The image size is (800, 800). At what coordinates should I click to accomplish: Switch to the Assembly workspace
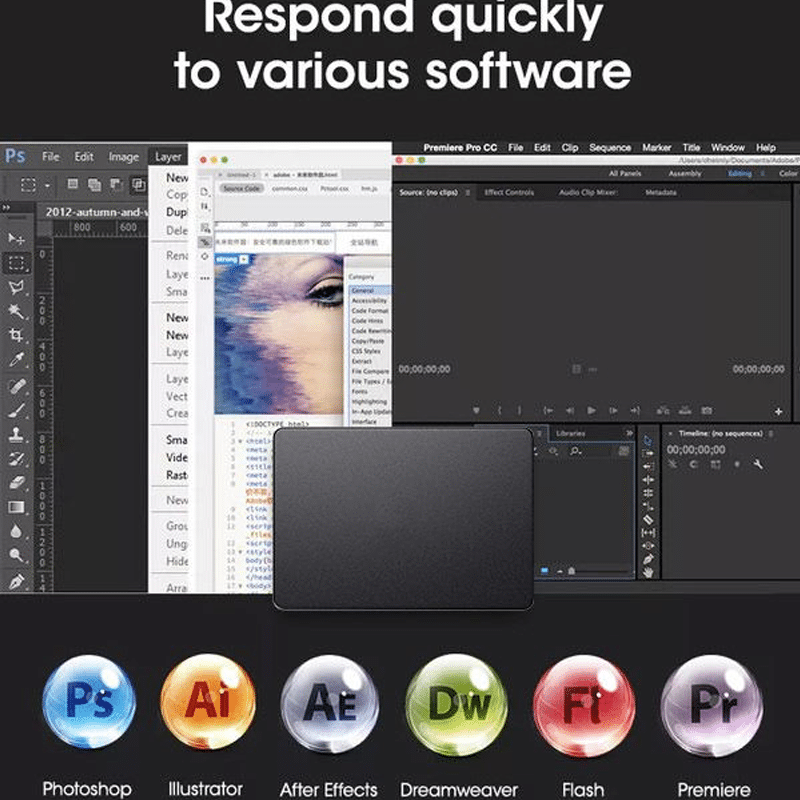coord(685,173)
